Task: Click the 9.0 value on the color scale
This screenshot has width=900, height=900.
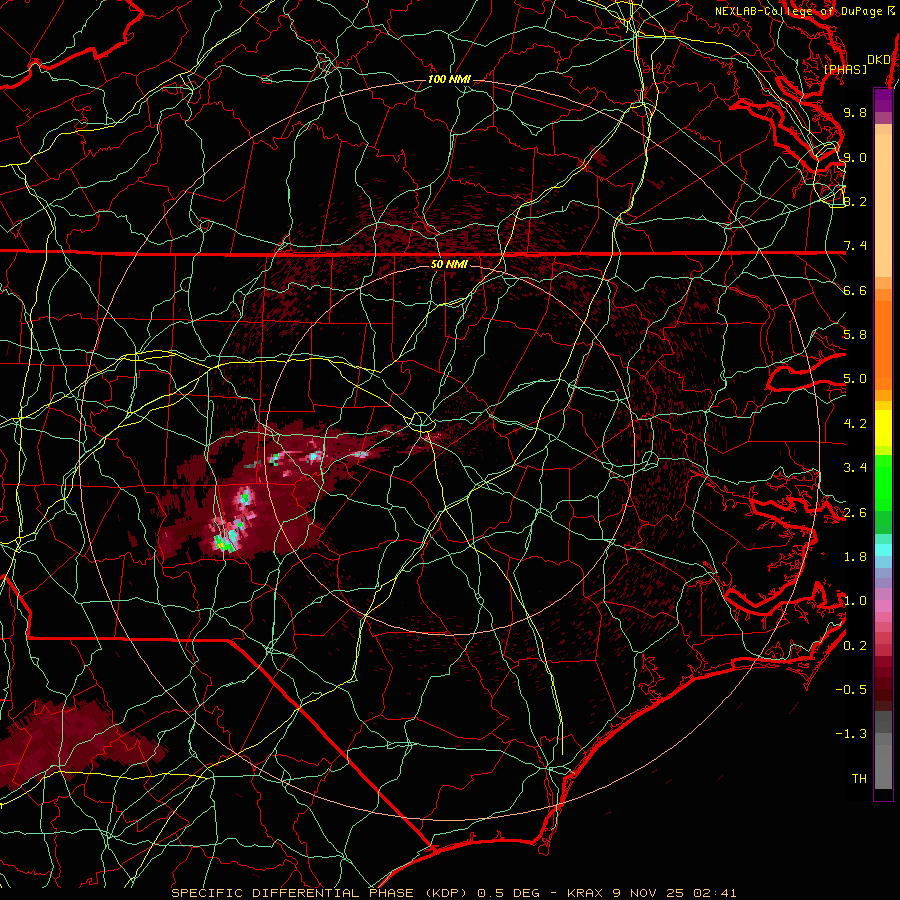Action: click(855, 157)
